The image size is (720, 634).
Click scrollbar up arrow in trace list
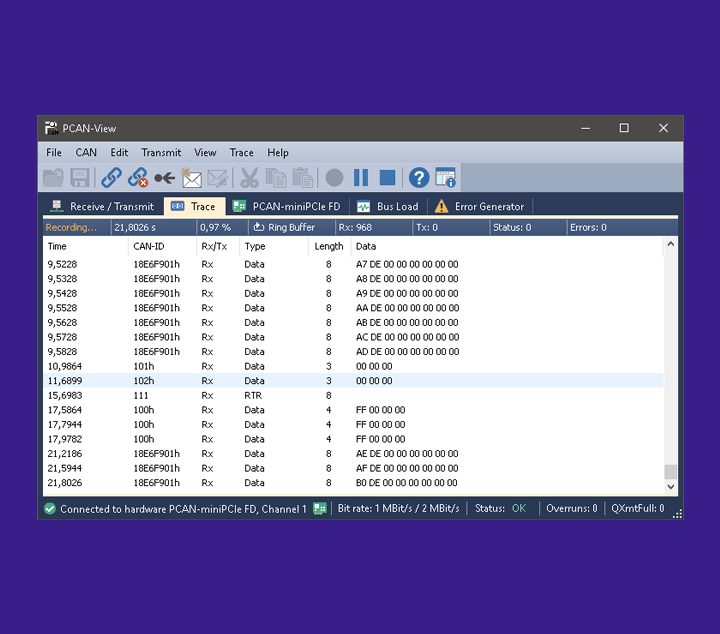click(x=670, y=244)
